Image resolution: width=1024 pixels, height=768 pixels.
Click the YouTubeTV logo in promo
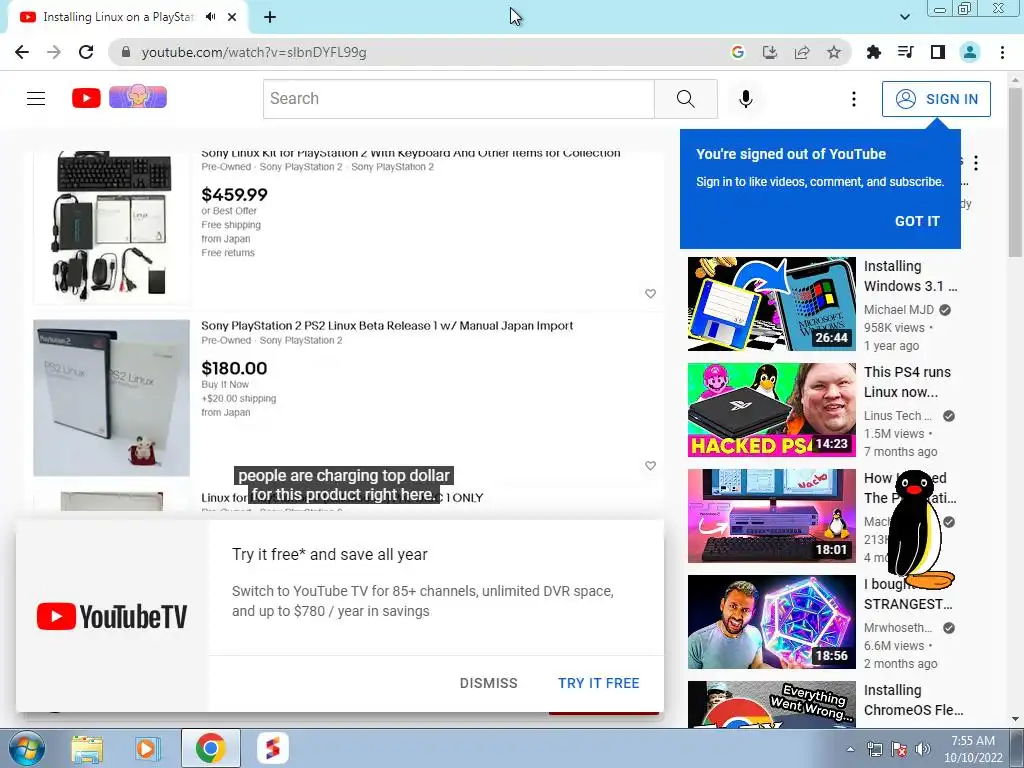point(112,616)
